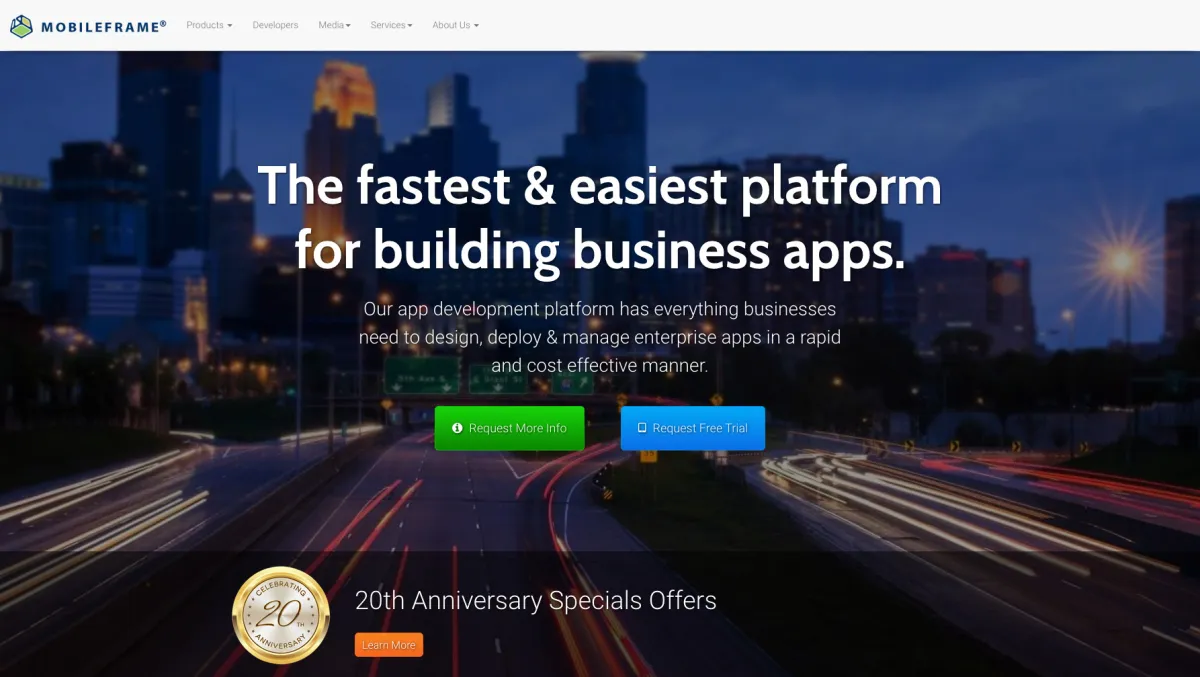Click the 20th Anniversary gold medal badge
1200x677 pixels.
pyautogui.click(x=281, y=615)
